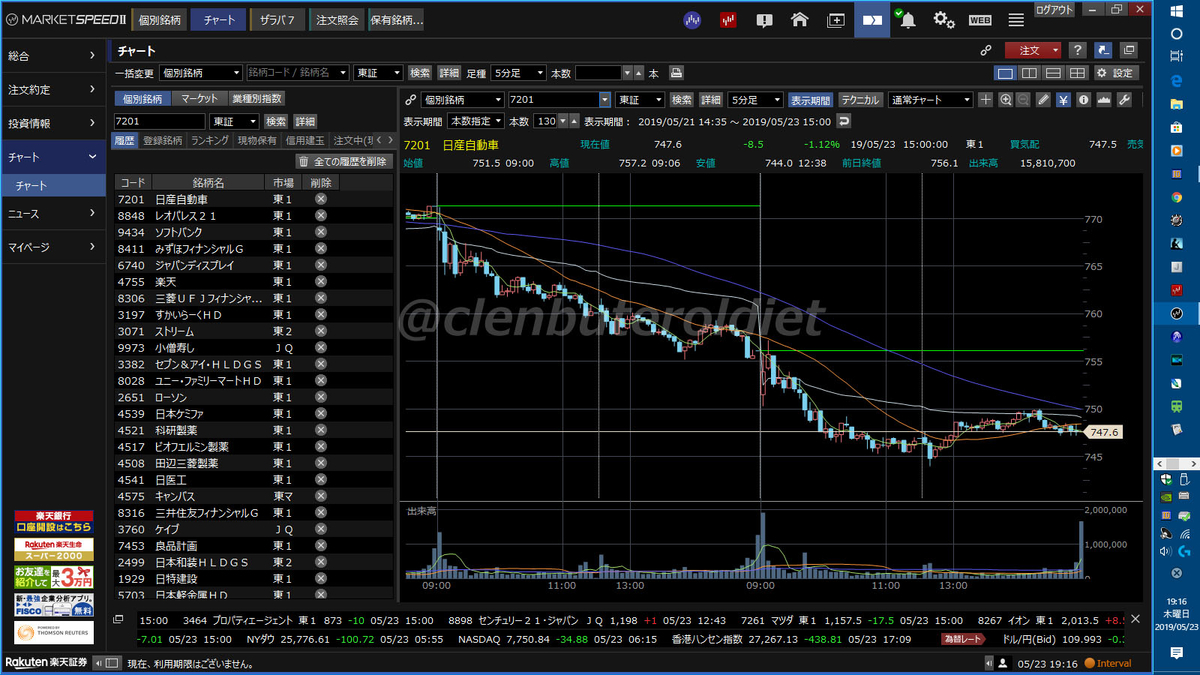Screen dimensions: 1200x675
Task: Delete 日産自動車 row from history
Action: pos(321,199)
